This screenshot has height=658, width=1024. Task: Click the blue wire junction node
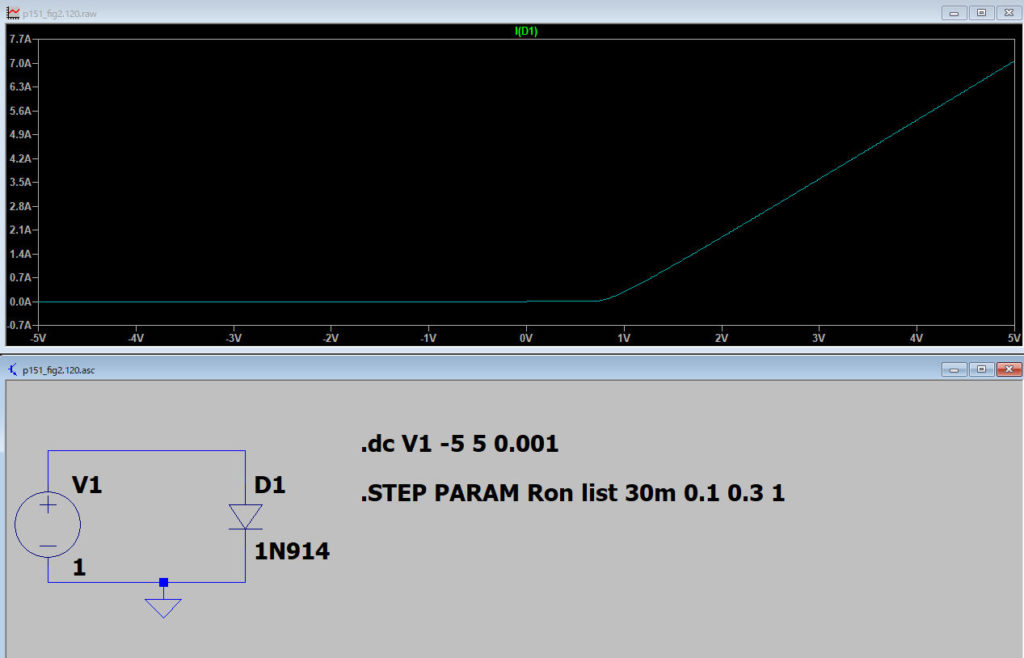[x=163, y=582]
